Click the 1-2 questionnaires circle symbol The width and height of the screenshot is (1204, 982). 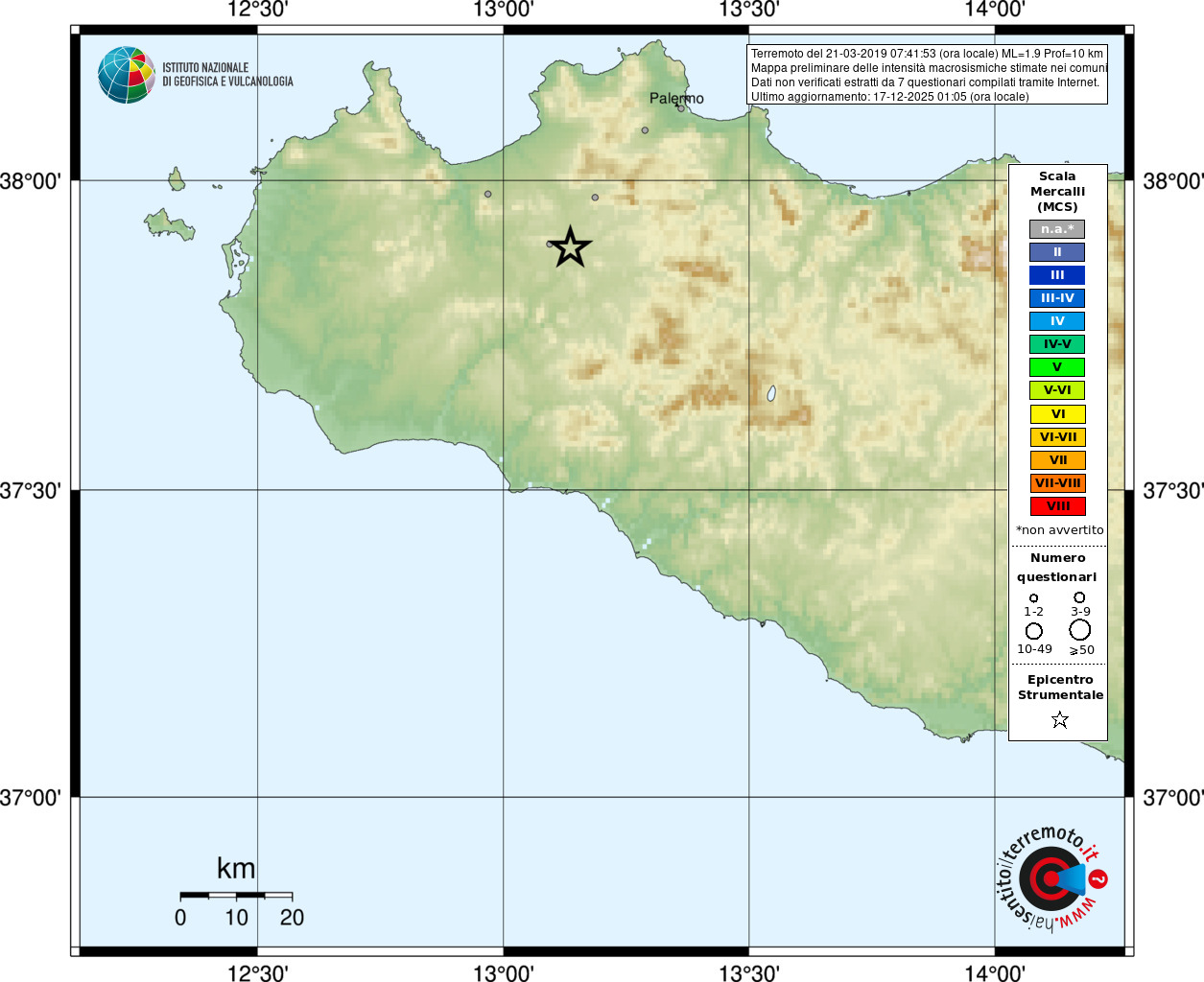pos(1033,598)
